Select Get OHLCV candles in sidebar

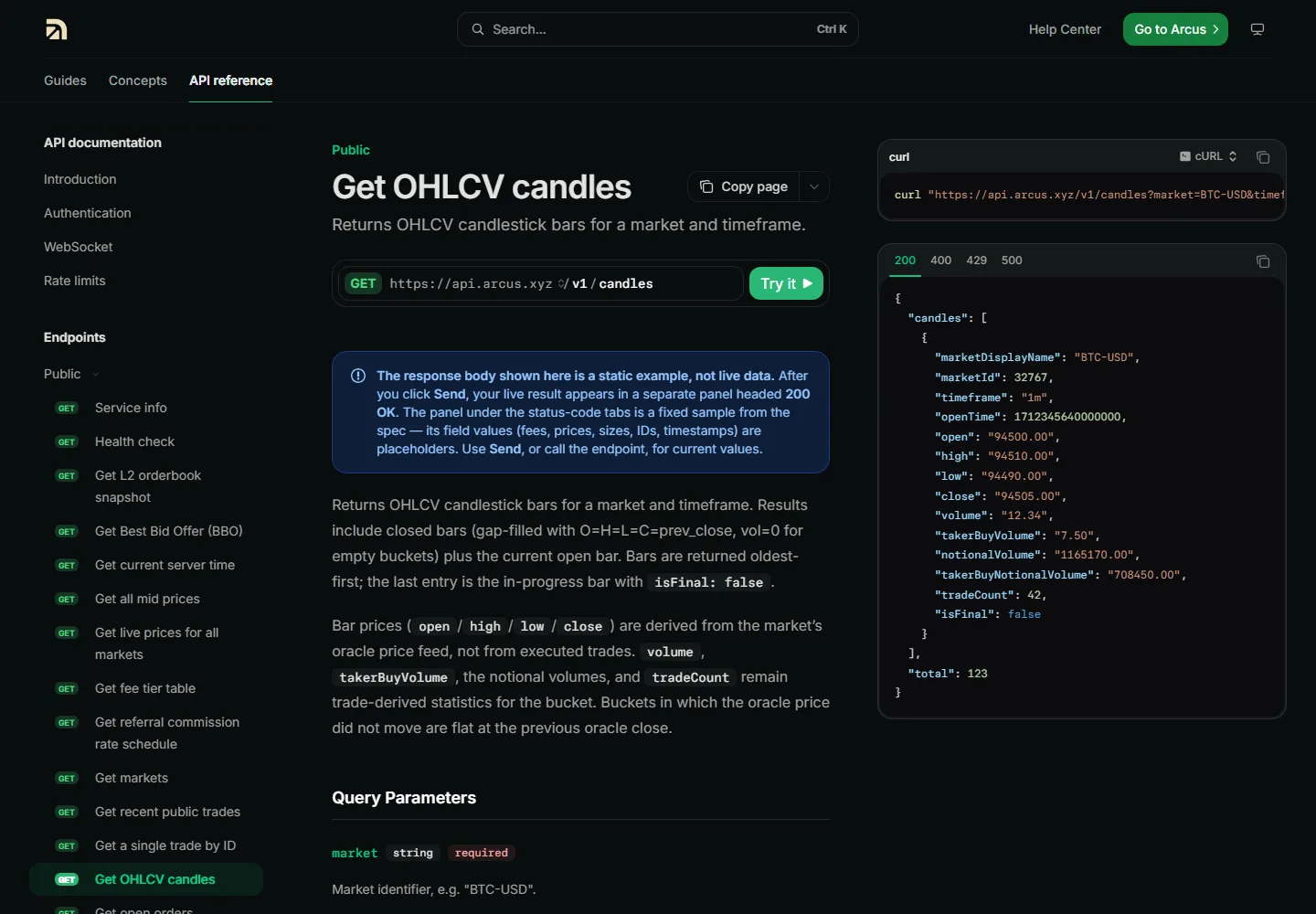(146, 879)
